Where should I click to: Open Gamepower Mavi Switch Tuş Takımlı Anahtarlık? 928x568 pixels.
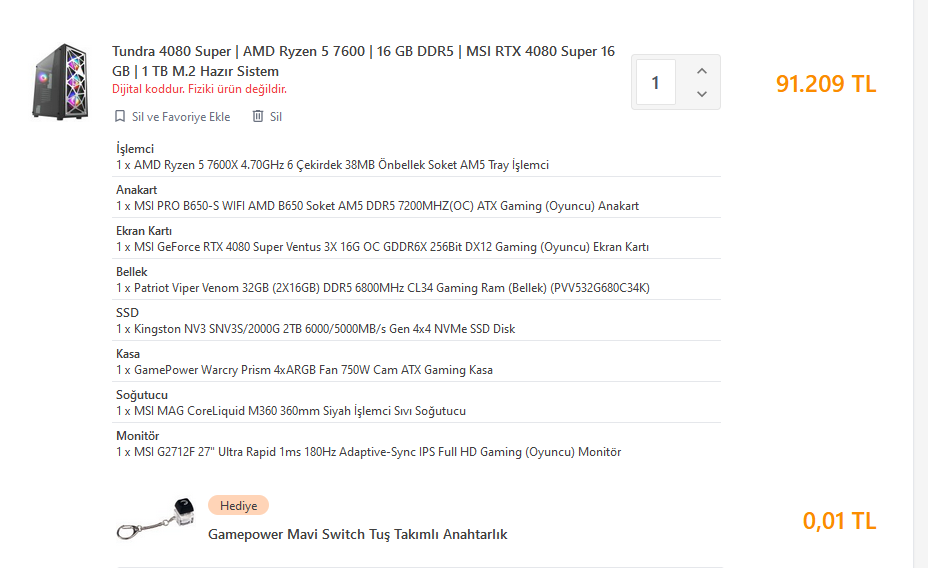pos(357,534)
